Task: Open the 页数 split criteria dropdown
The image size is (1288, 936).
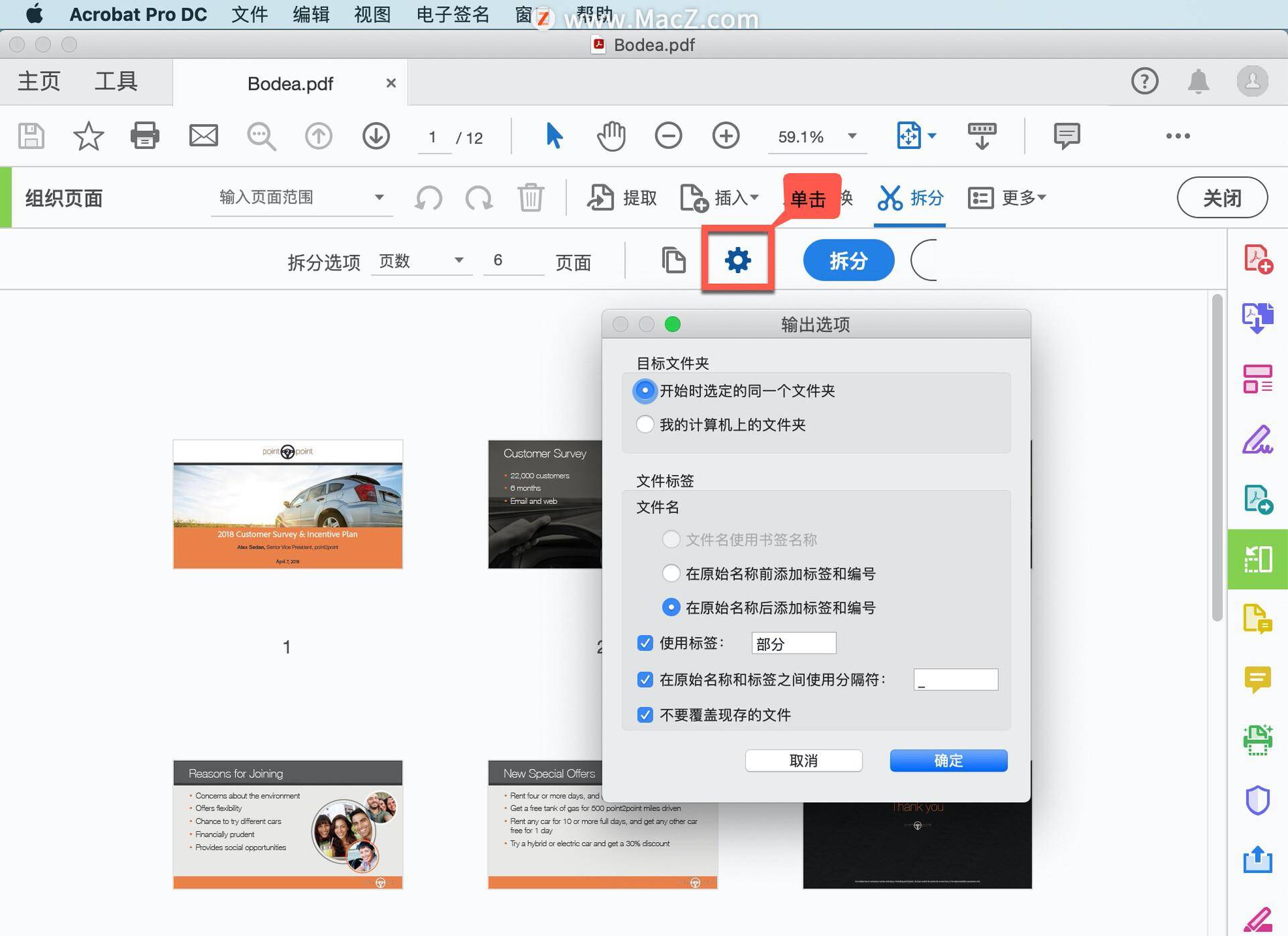Action: 421,261
